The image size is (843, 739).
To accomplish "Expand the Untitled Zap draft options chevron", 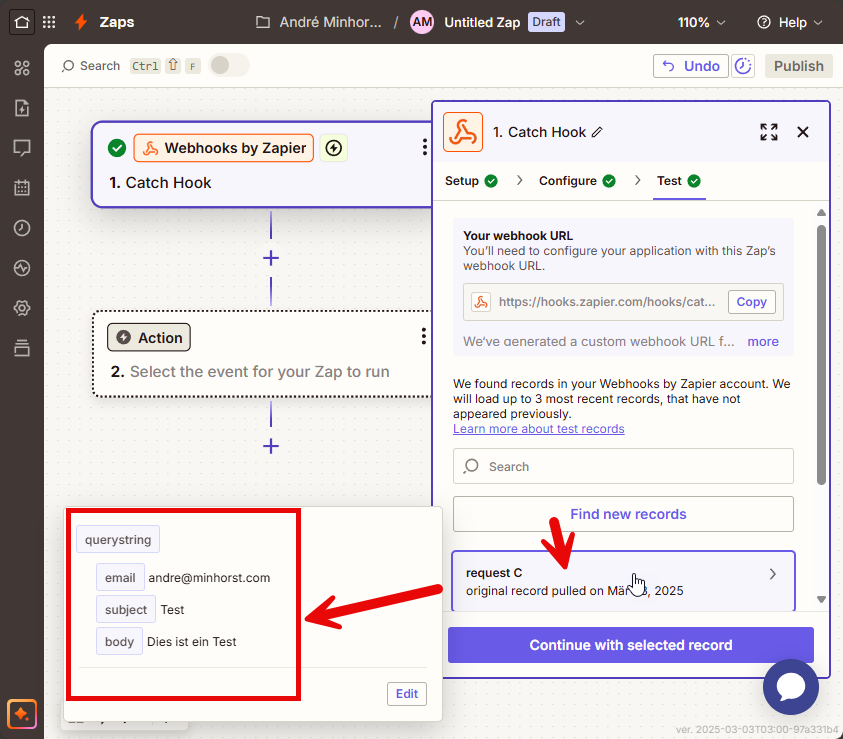I will pyautogui.click(x=580, y=22).
